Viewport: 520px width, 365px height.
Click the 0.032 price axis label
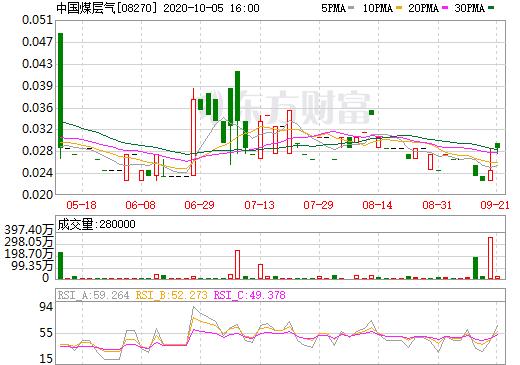(x=37, y=129)
